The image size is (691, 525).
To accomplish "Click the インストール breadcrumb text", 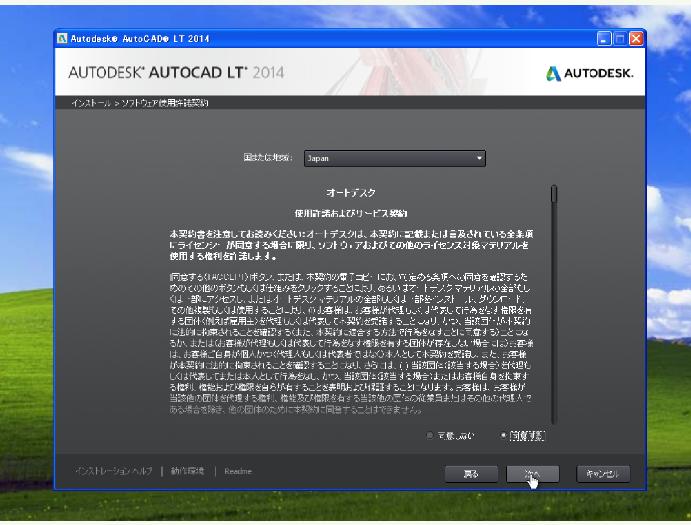I will tap(91, 103).
